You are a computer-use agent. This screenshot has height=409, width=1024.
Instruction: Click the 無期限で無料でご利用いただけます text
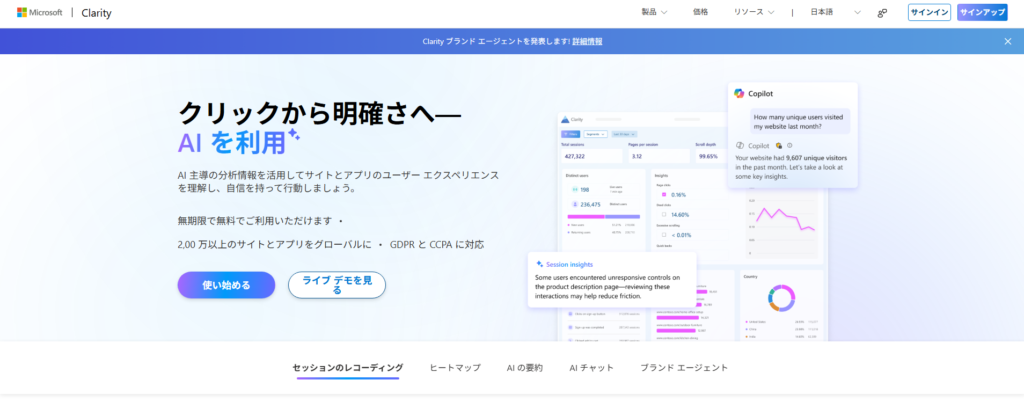tap(255, 220)
